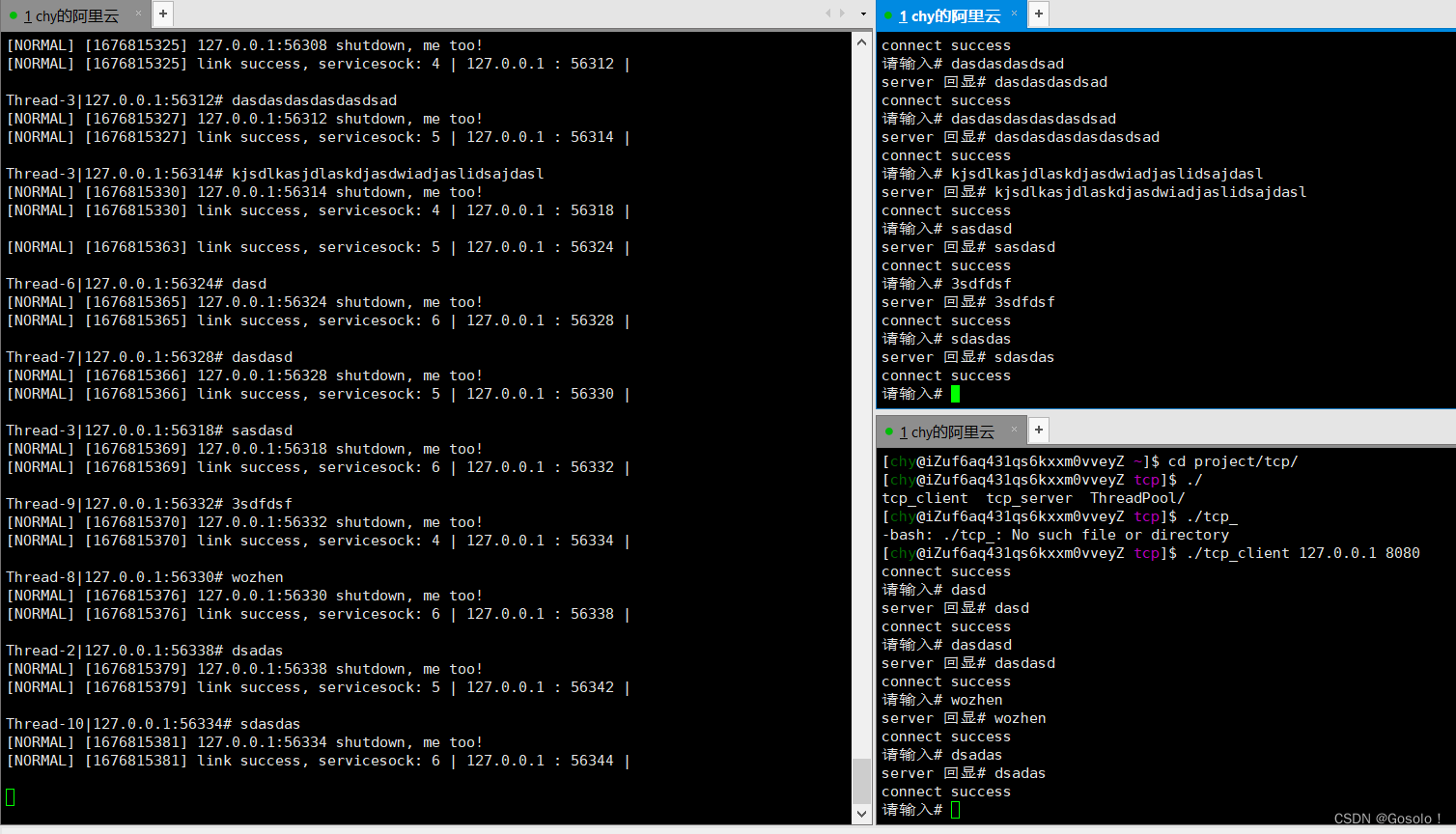Open a new tab in the left terminal pane
The image size is (1456, 834).
(x=161, y=14)
